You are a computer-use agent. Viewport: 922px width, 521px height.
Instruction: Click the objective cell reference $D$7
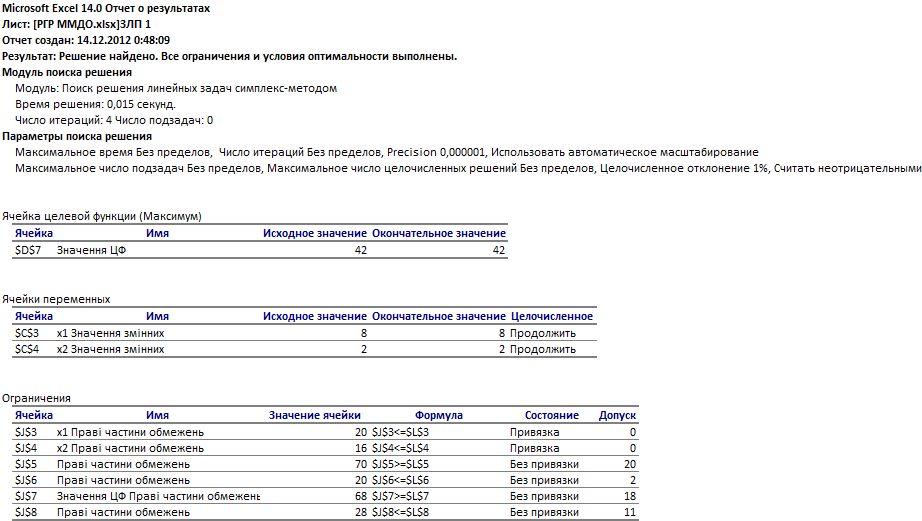[28, 250]
